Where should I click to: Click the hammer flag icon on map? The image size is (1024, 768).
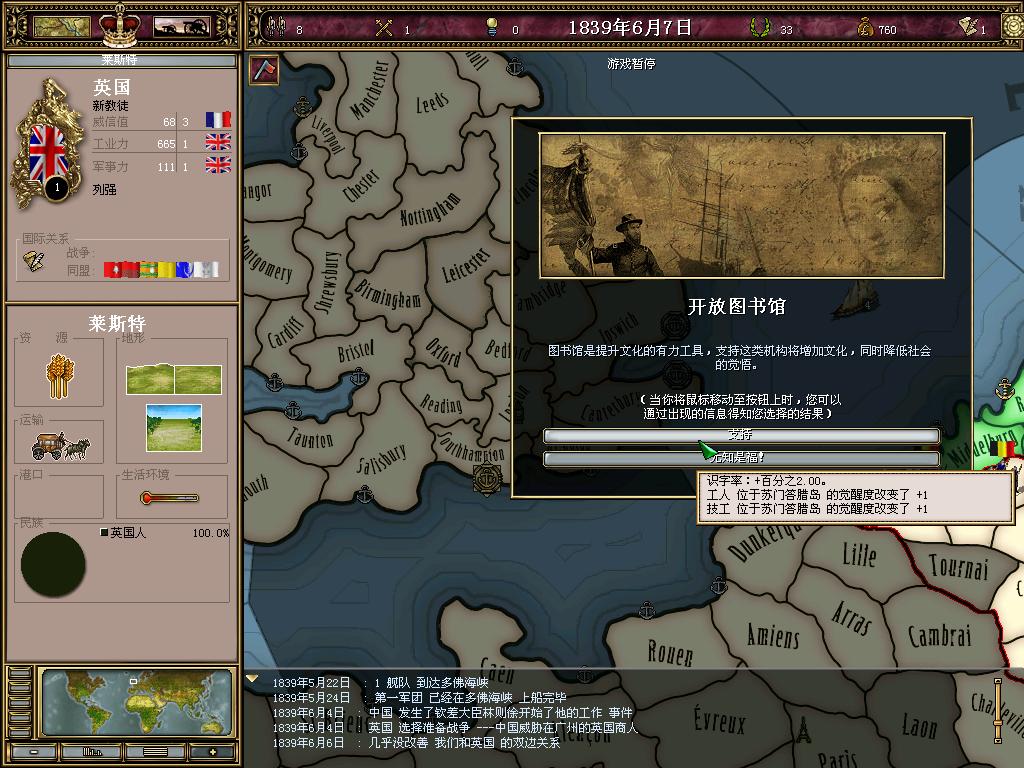point(264,70)
